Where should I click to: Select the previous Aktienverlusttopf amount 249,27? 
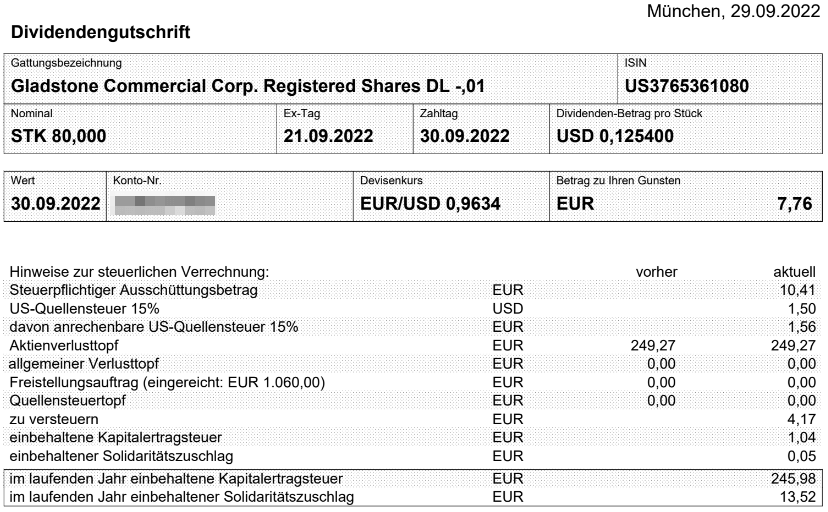(x=653, y=345)
